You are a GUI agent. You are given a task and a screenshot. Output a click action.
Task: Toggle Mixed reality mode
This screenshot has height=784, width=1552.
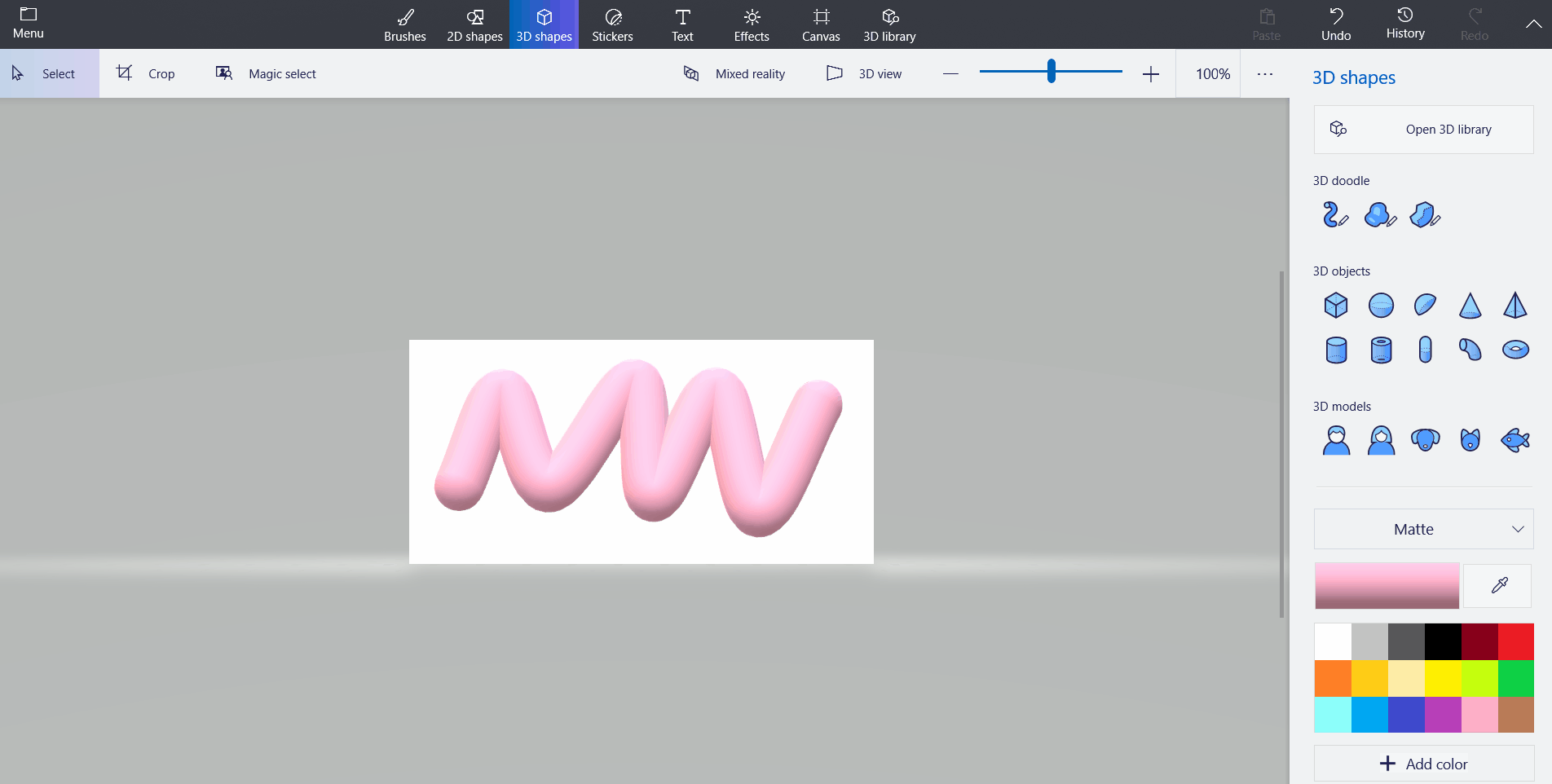point(734,73)
